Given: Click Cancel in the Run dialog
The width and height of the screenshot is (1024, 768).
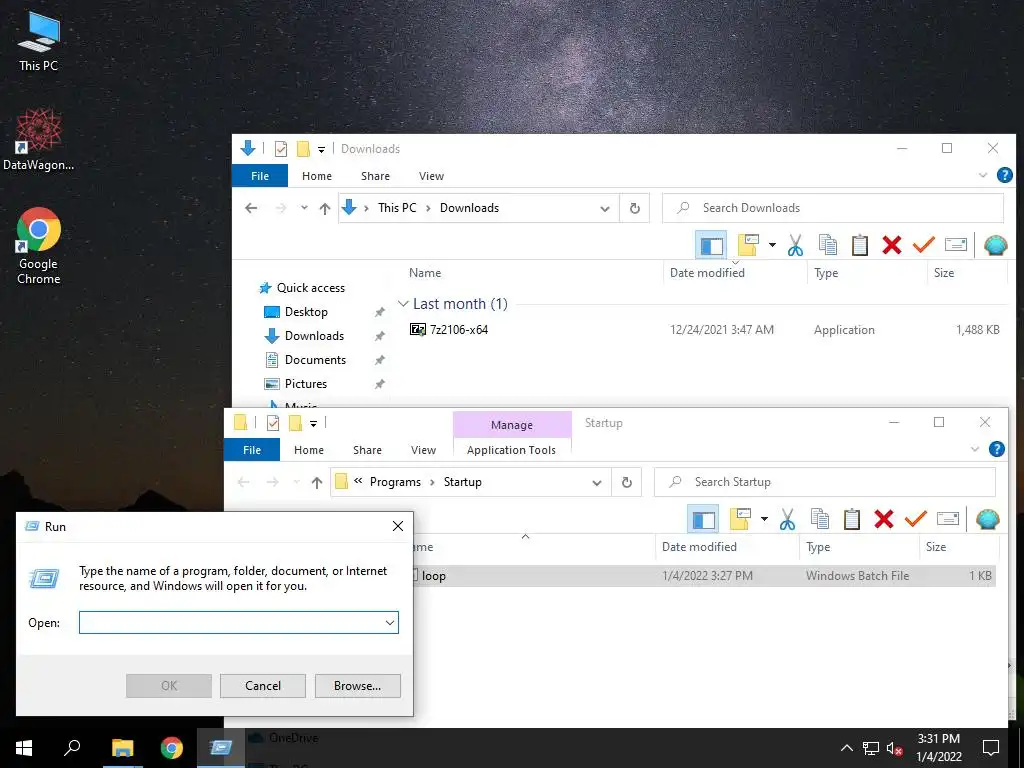Looking at the screenshot, I should click(263, 686).
